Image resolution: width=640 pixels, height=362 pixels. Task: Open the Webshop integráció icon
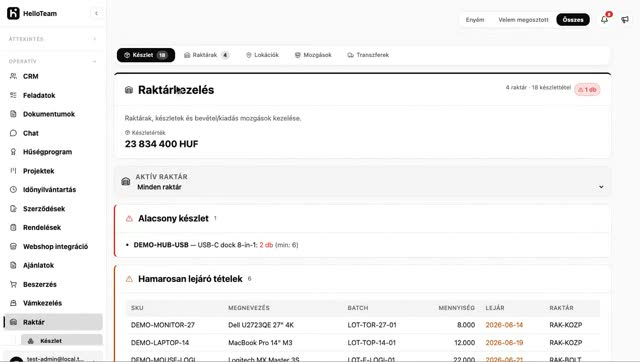(x=13, y=246)
